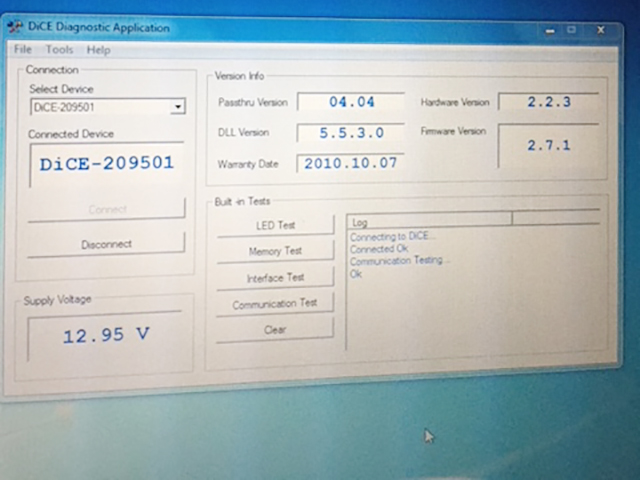Image resolution: width=640 pixels, height=480 pixels.
Task: Click the DiCE application icon in title bar
Action: tap(15, 28)
